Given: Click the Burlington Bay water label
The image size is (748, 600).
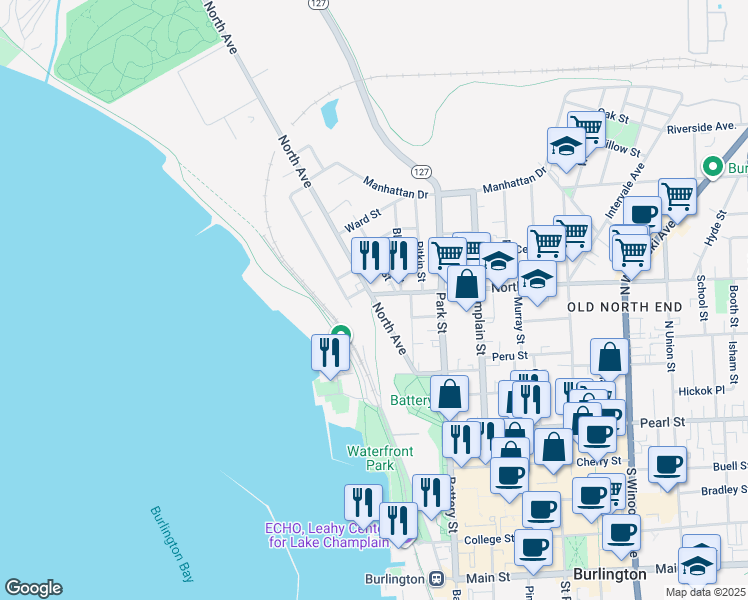Looking at the screenshot, I should (x=172, y=544).
